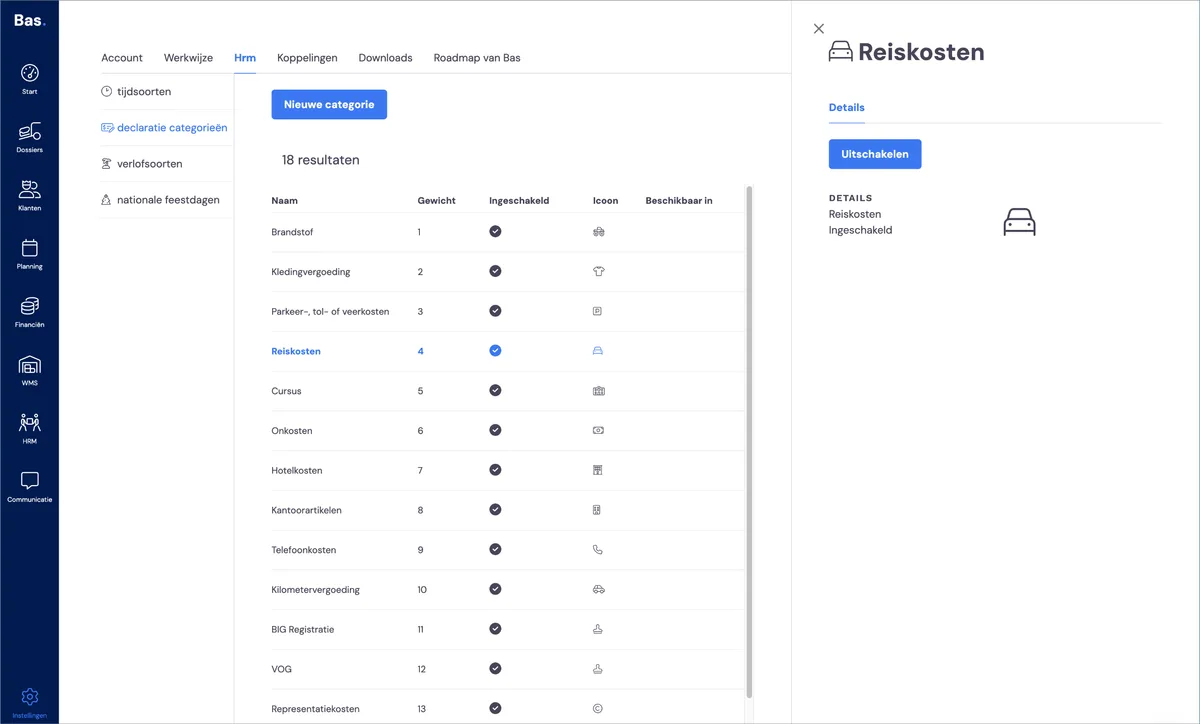Screen dimensions: 1200x724
Task: Click the Brandstof row icon
Action: click(598, 232)
